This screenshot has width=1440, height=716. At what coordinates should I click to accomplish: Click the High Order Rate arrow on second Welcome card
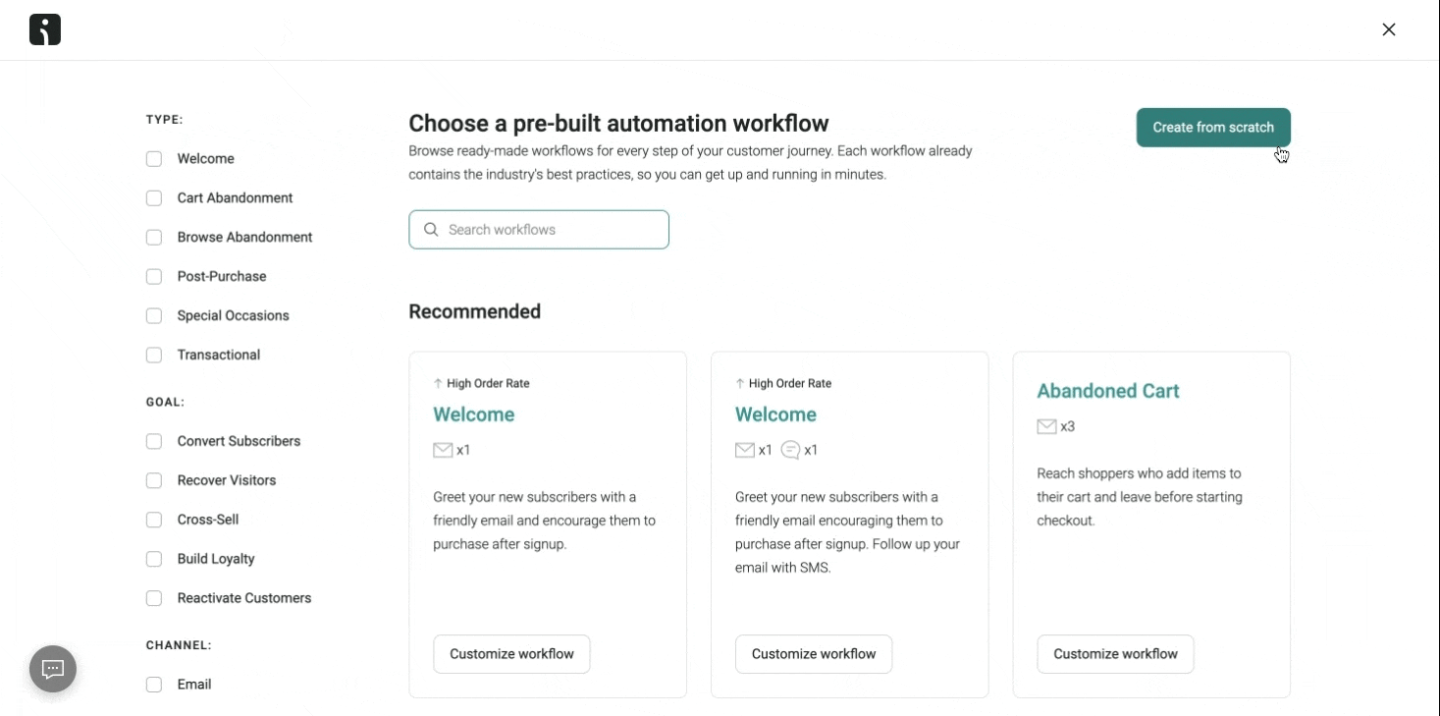(739, 383)
